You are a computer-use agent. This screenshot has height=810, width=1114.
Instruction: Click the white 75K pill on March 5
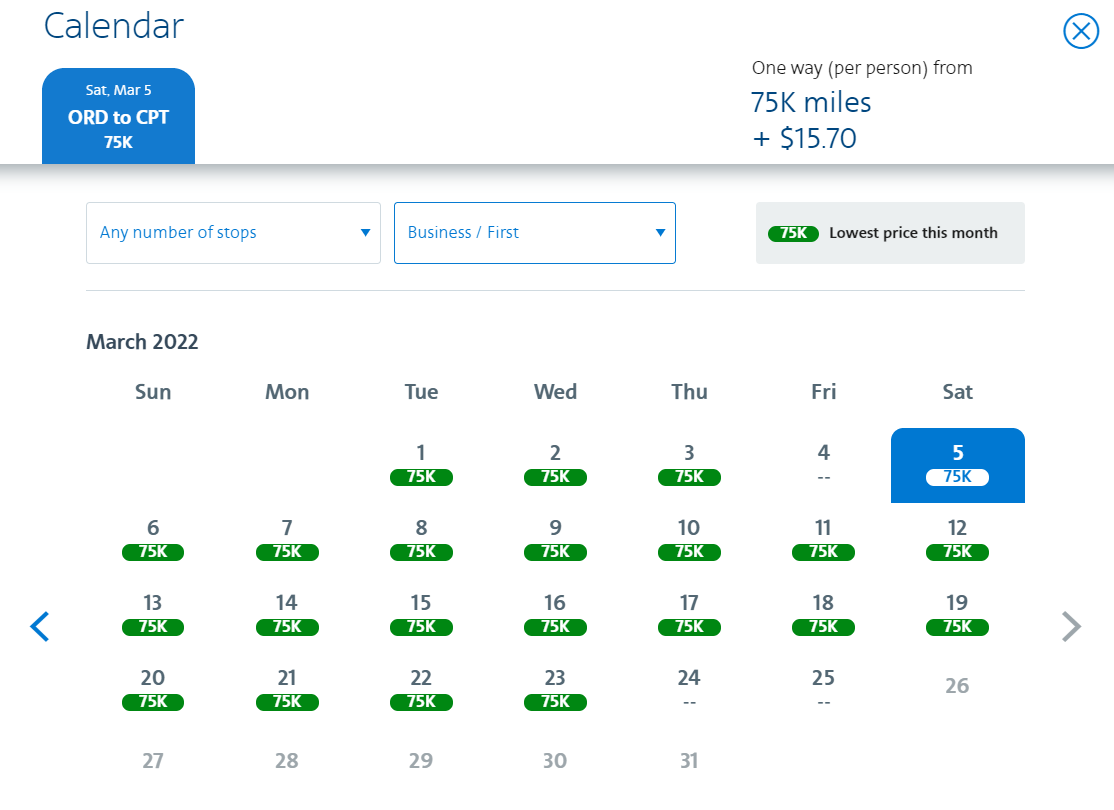[957, 479]
